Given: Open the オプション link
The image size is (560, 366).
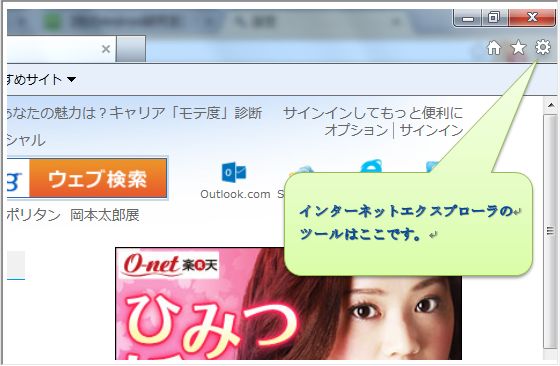Looking at the screenshot, I should 356,130.
